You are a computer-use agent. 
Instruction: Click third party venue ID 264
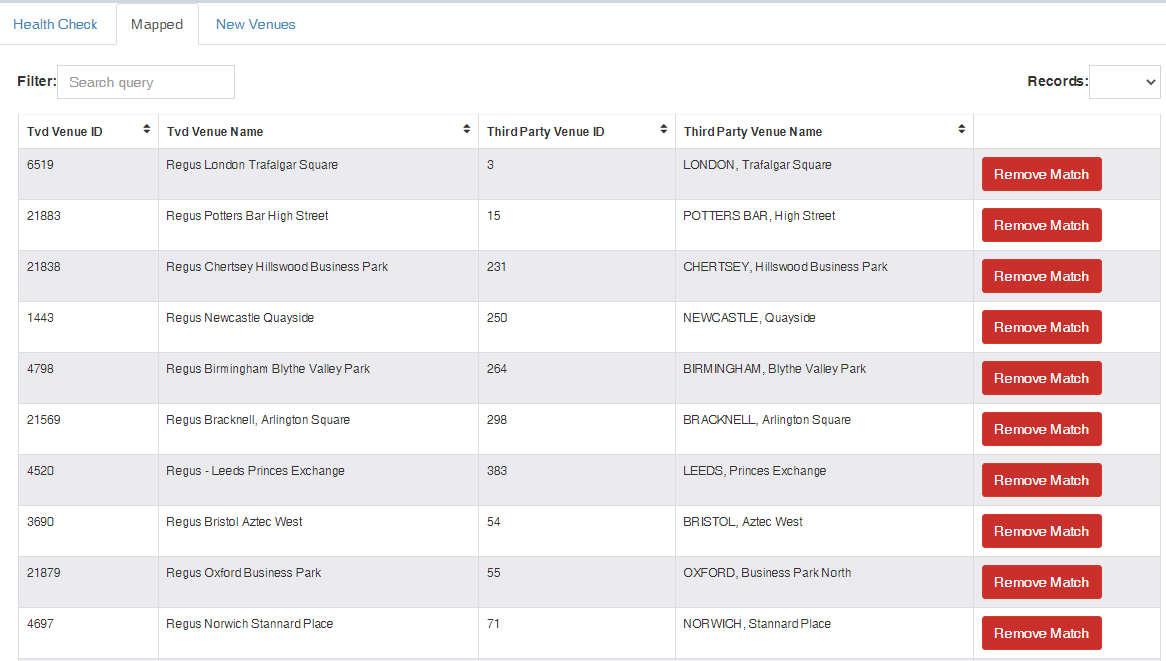(x=497, y=369)
